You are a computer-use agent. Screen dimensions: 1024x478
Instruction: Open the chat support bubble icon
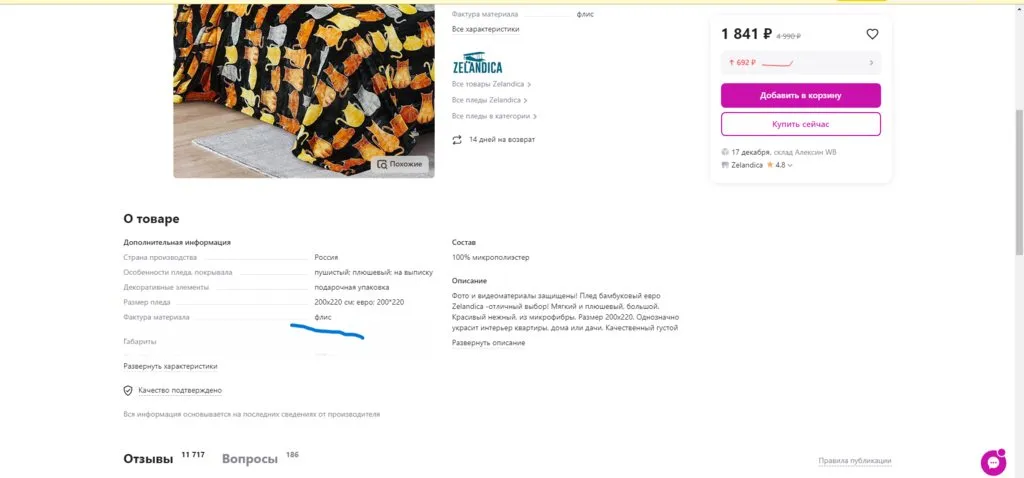[x=993, y=462]
